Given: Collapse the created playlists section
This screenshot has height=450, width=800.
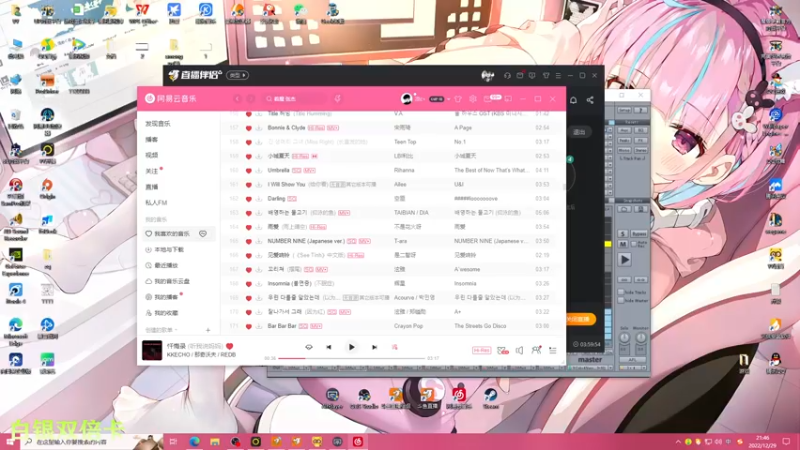Looking at the screenshot, I should 177,330.
